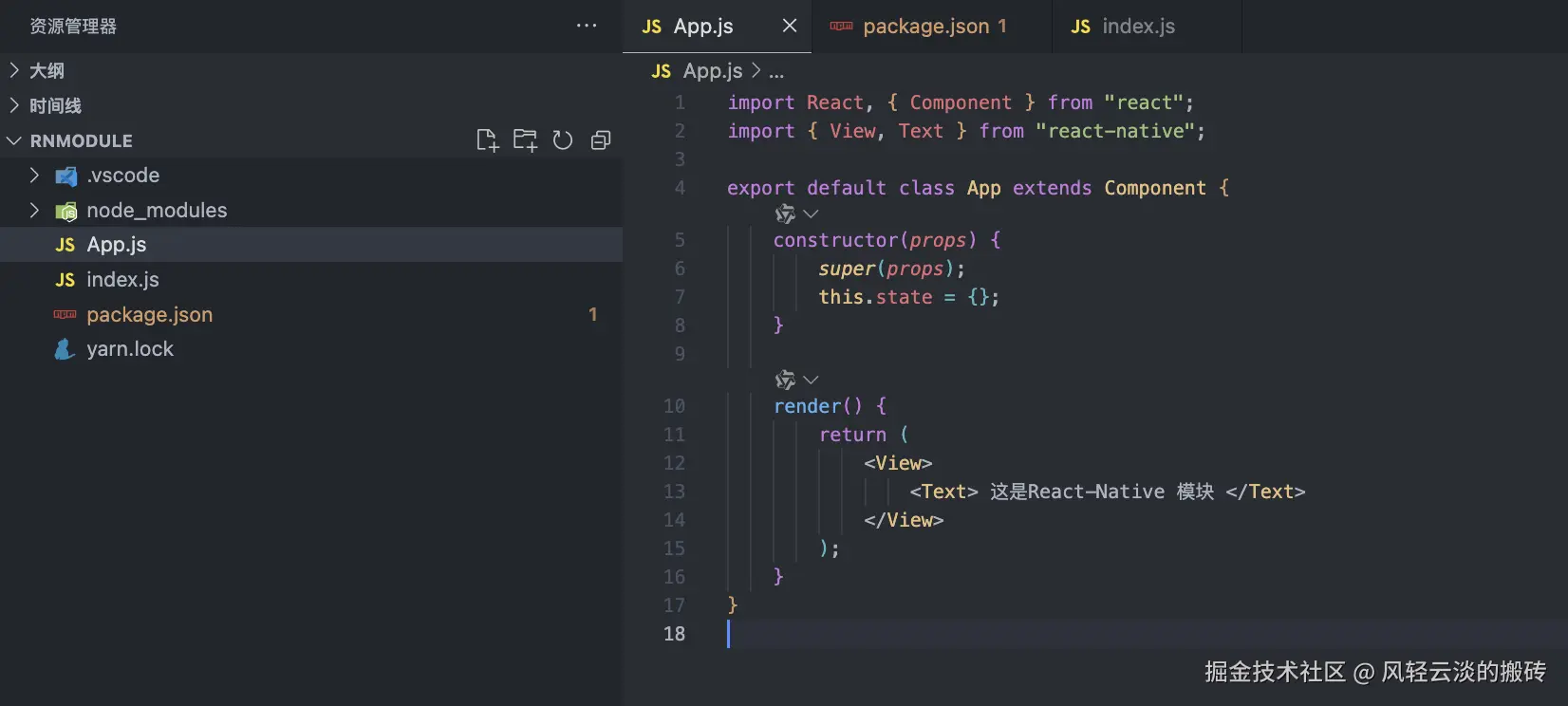The image size is (1568, 706).
Task: Click the node_modules folder icon
Action: coord(65,211)
